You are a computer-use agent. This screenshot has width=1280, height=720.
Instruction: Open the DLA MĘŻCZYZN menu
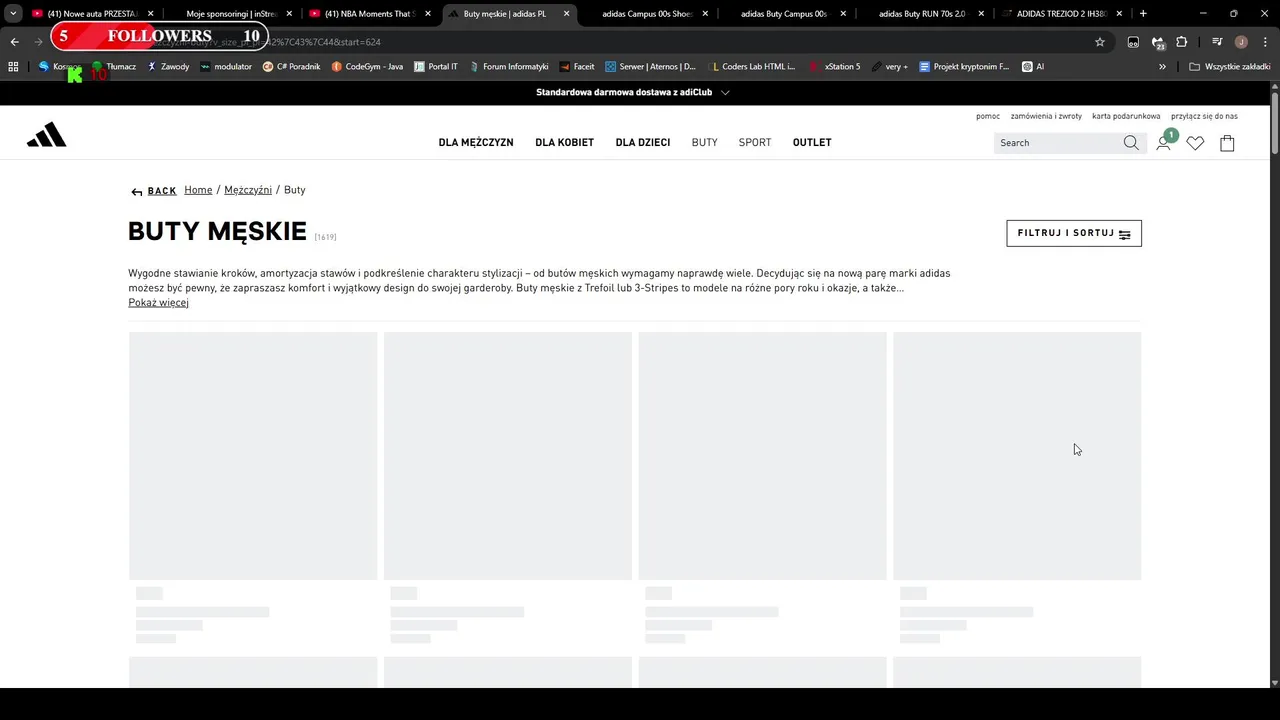(x=476, y=142)
